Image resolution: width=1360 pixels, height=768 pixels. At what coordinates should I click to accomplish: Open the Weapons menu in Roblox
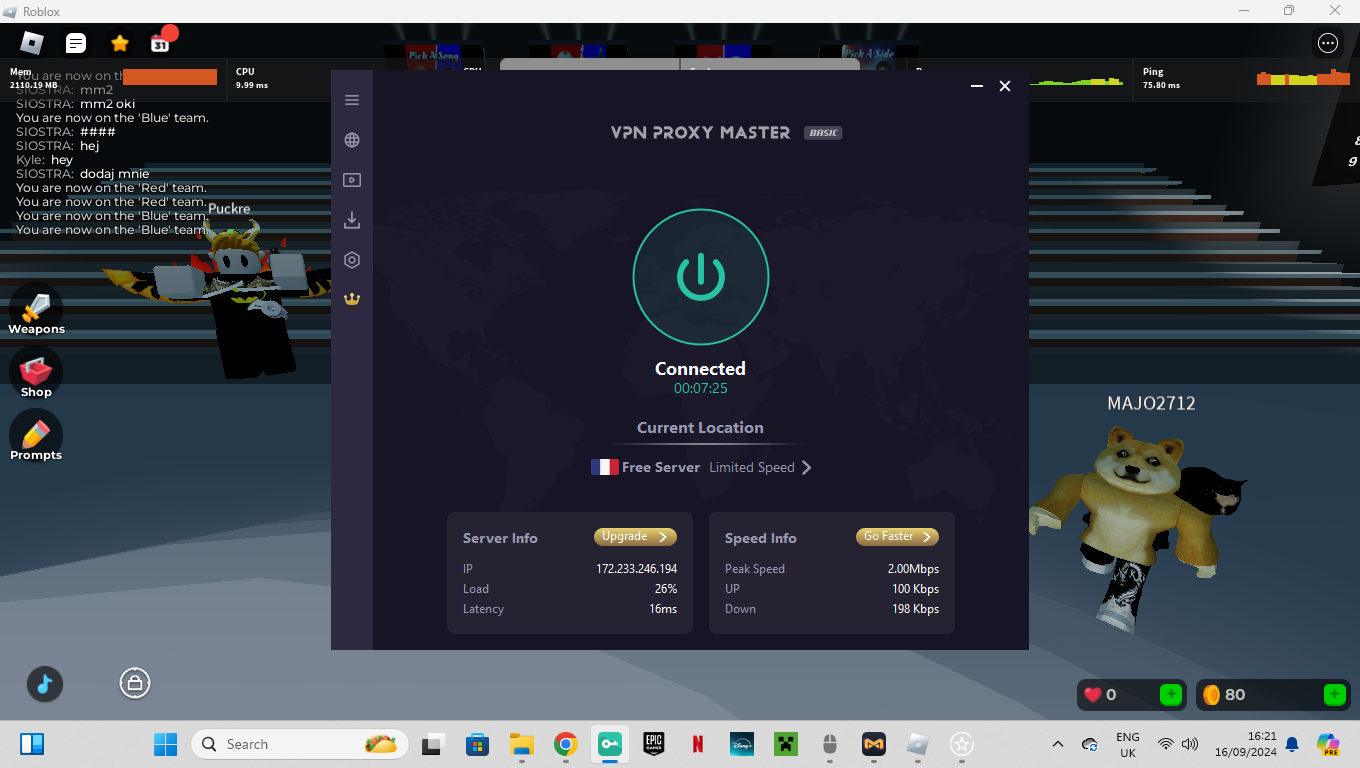(x=36, y=310)
